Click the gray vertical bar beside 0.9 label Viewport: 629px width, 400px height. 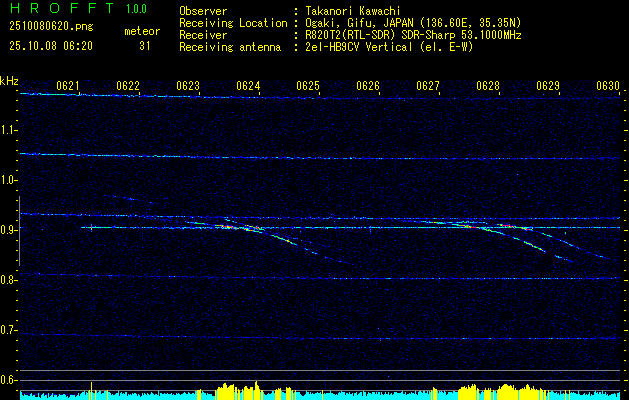(x=19, y=231)
